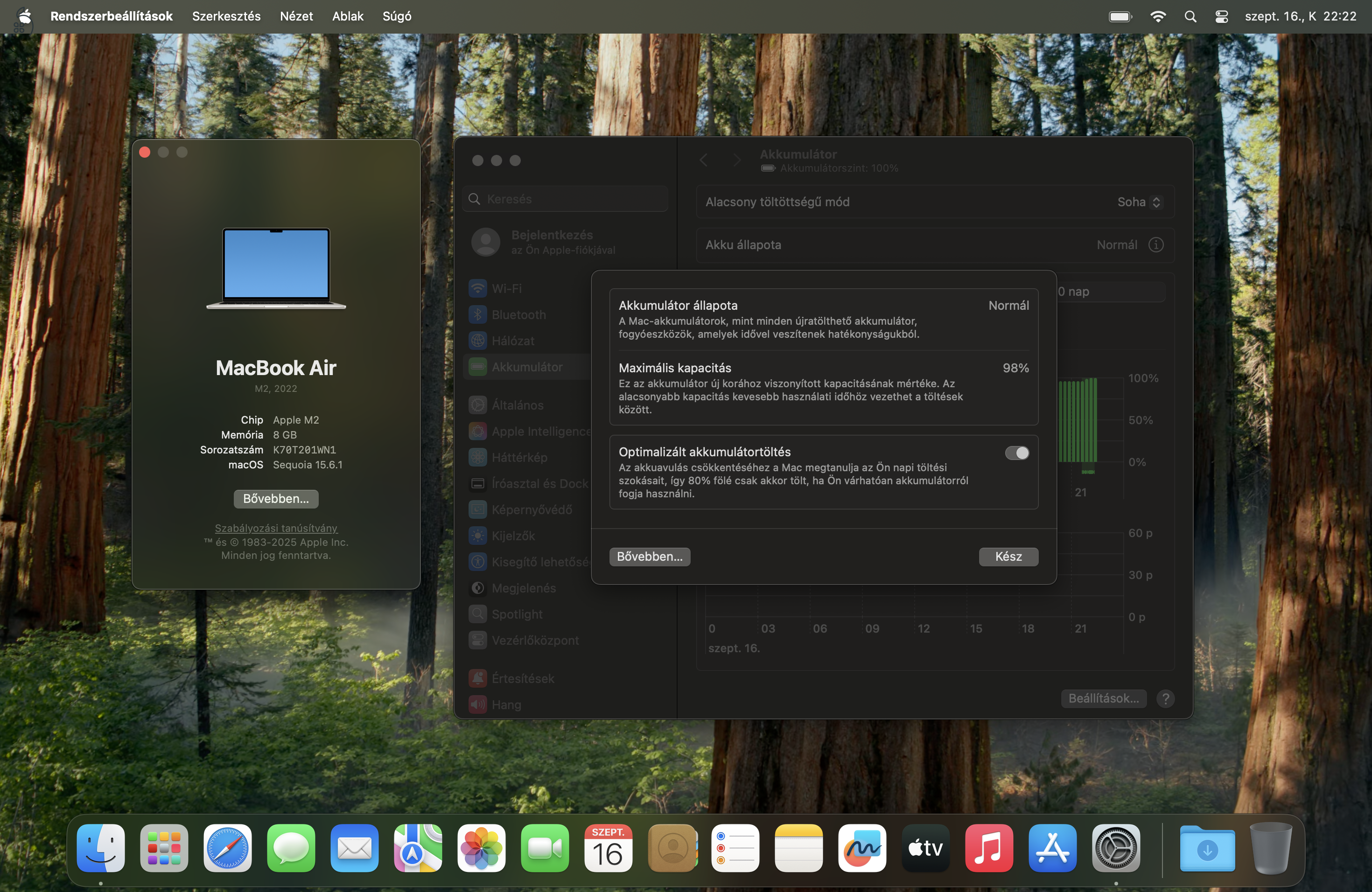Click System Settings gear in Dock
This screenshot has width=1372, height=892.
(1116, 848)
